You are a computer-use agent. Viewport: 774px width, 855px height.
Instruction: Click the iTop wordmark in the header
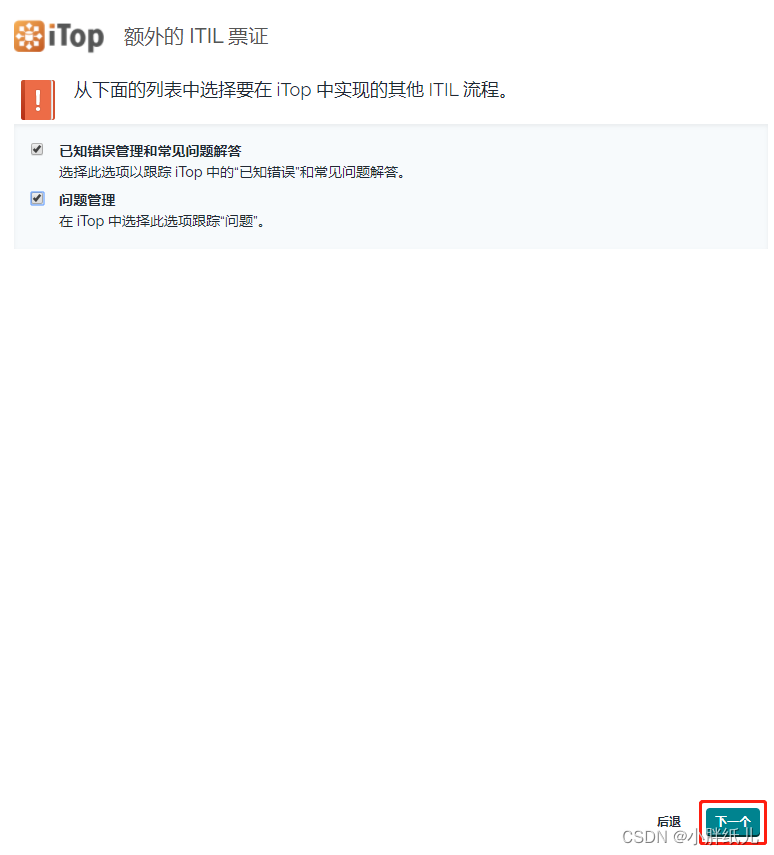tap(76, 37)
